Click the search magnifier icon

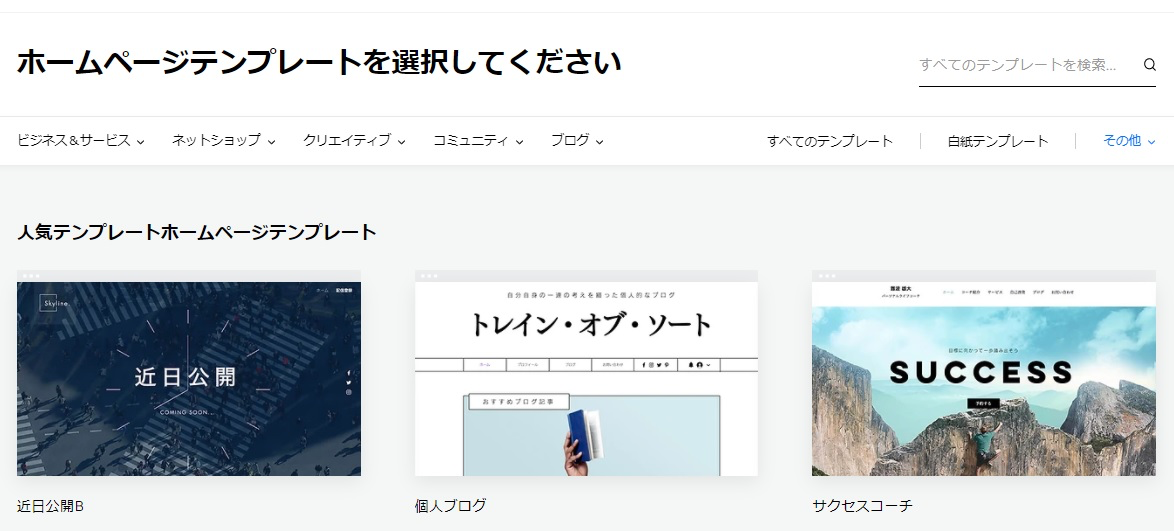pos(1149,65)
